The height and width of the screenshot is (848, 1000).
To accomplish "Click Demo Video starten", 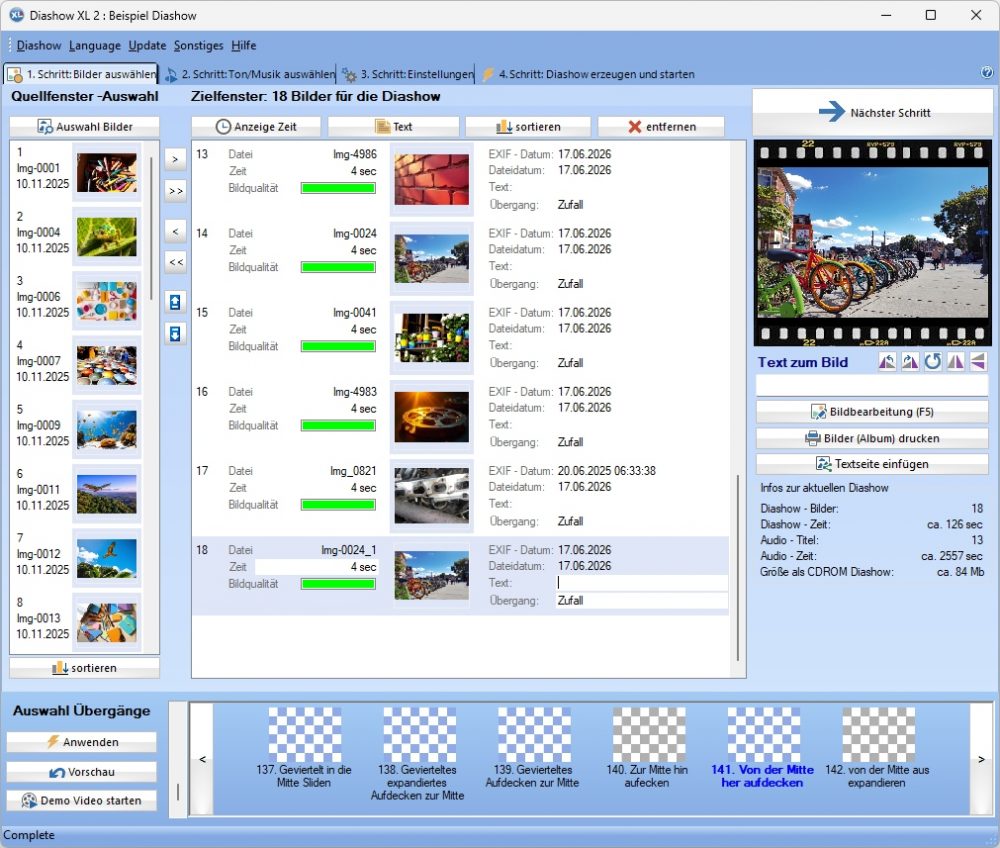I will [82, 800].
